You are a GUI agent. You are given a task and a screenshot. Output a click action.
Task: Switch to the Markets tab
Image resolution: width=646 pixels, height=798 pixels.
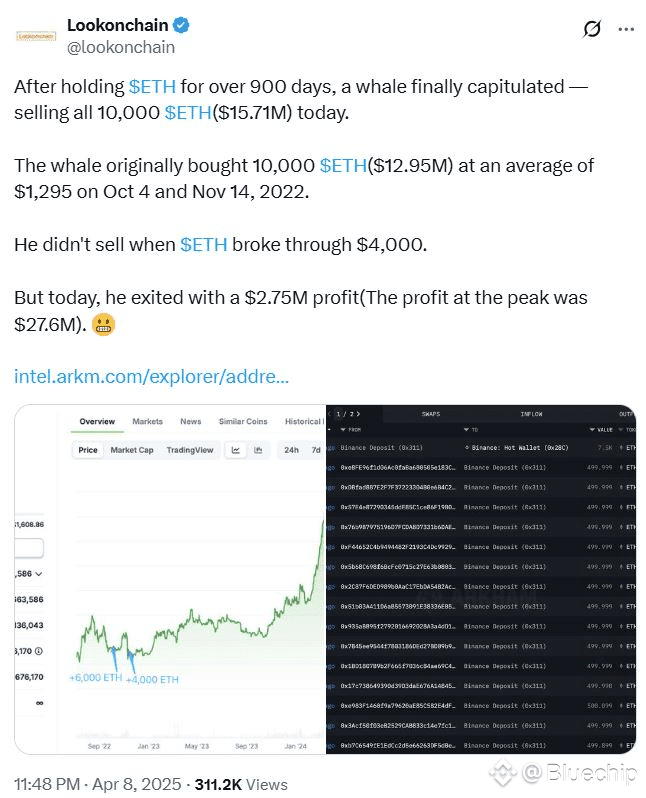(148, 422)
